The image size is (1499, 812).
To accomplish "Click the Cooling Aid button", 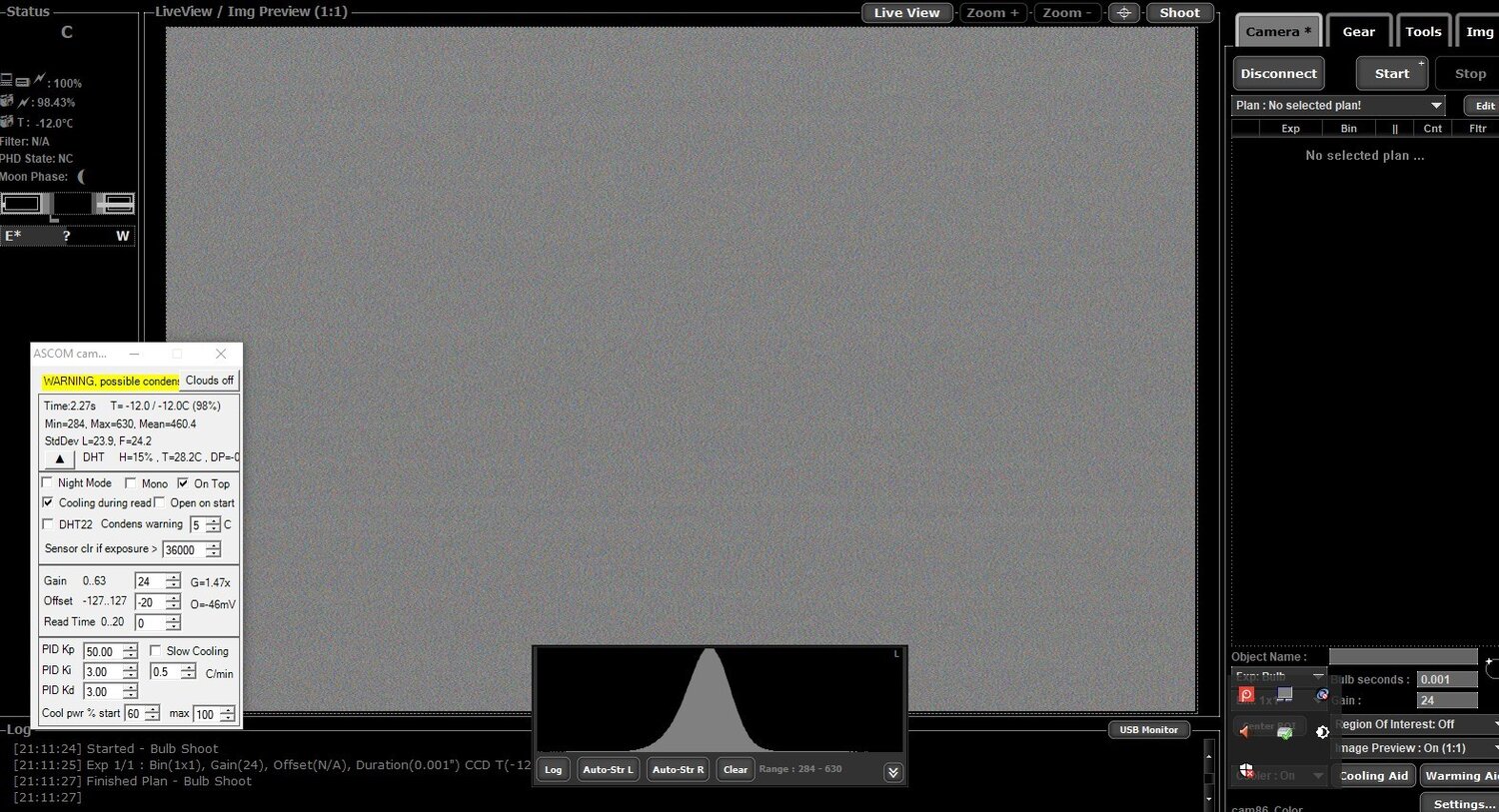I will pyautogui.click(x=1373, y=776).
